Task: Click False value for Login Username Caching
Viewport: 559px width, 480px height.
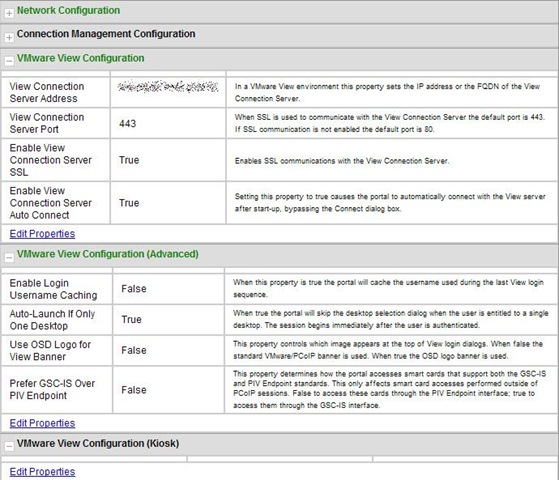Action: pyautogui.click(x=134, y=289)
